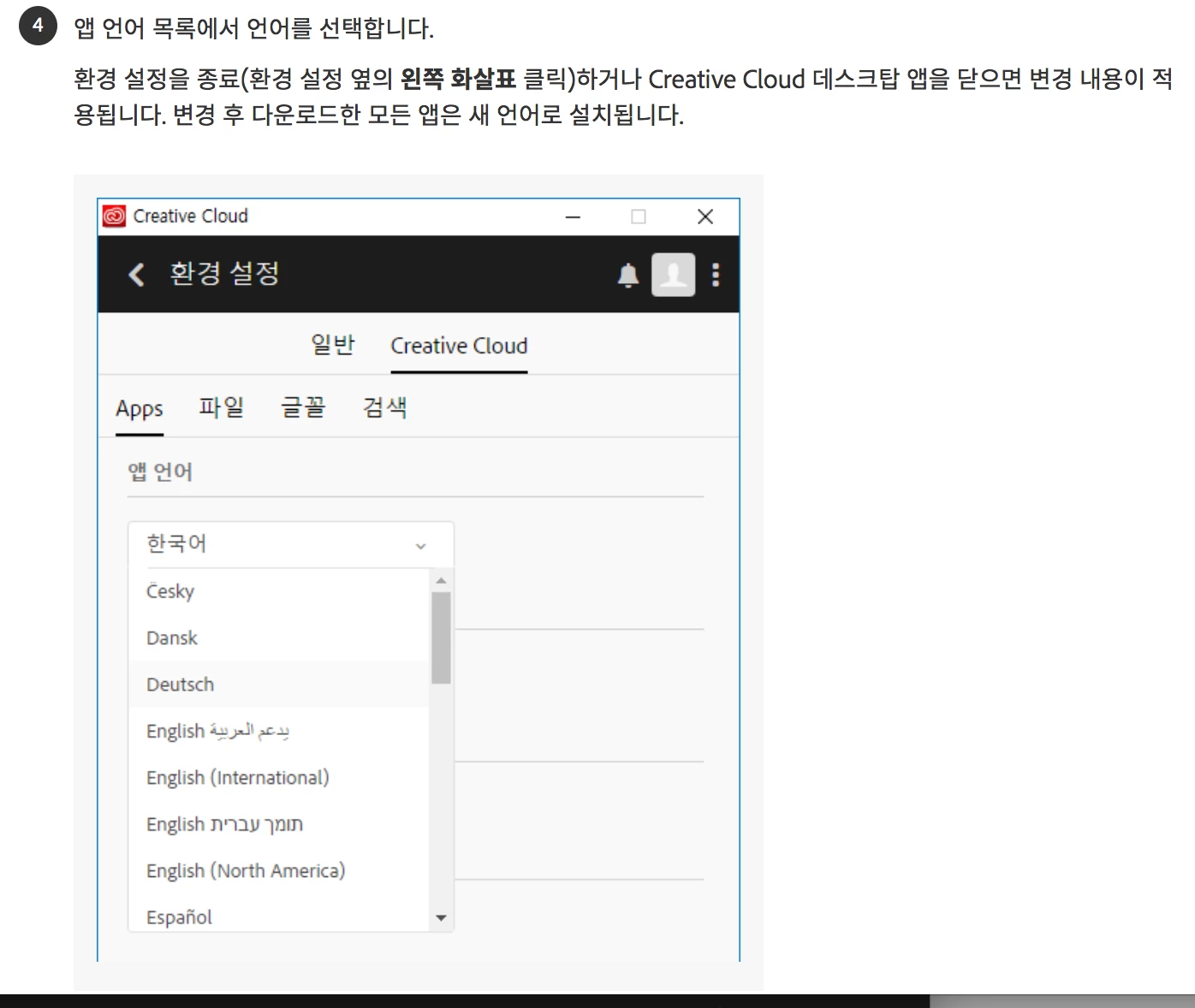
Task: Minimize the Creative Cloud window
Action: coord(573,216)
